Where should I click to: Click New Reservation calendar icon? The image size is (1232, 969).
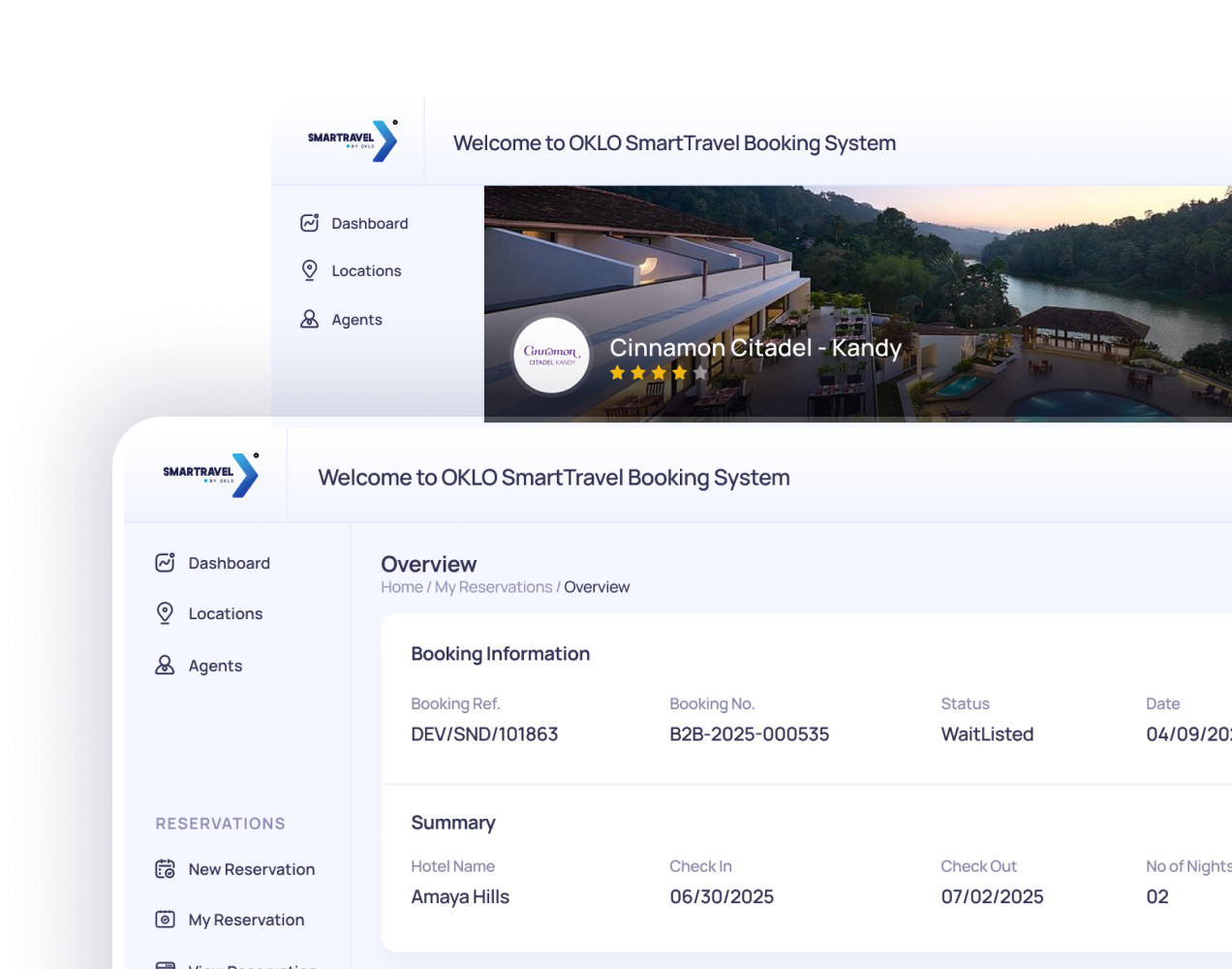pyautogui.click(x=166, y=869)
